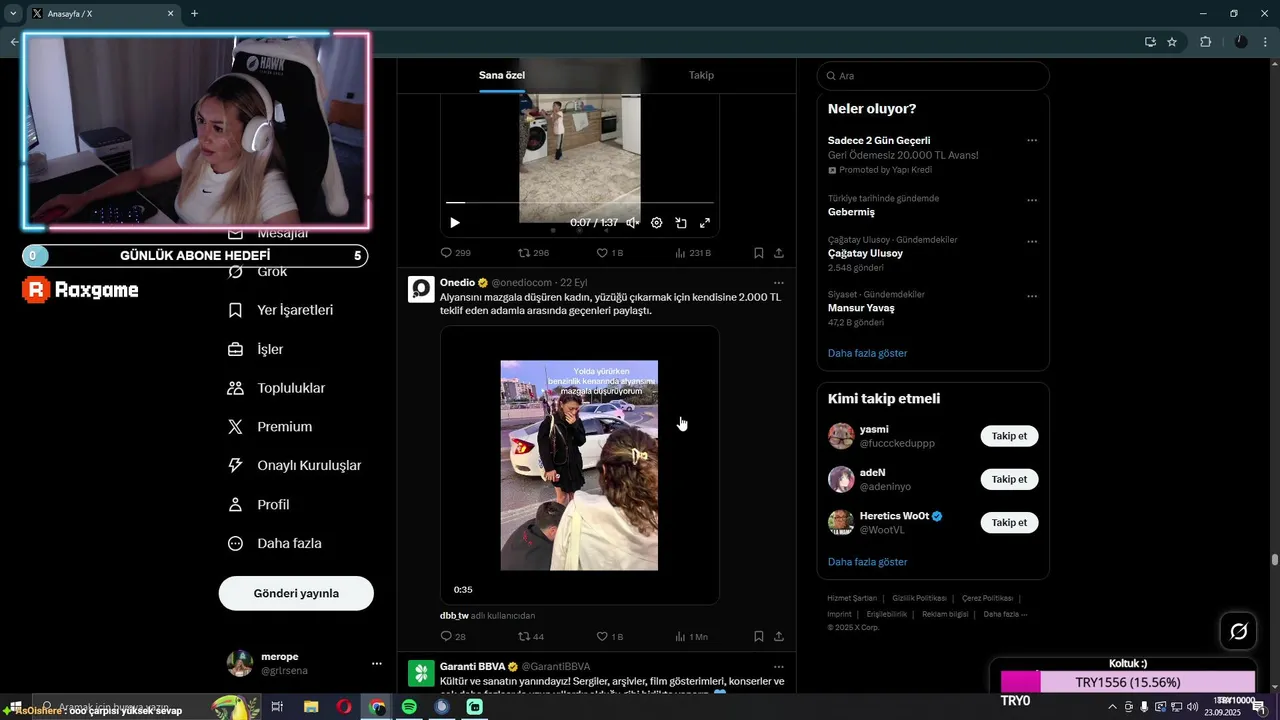Play the washing machine video
Viewport: 1280px width, 720px height.
coord(455,223)
